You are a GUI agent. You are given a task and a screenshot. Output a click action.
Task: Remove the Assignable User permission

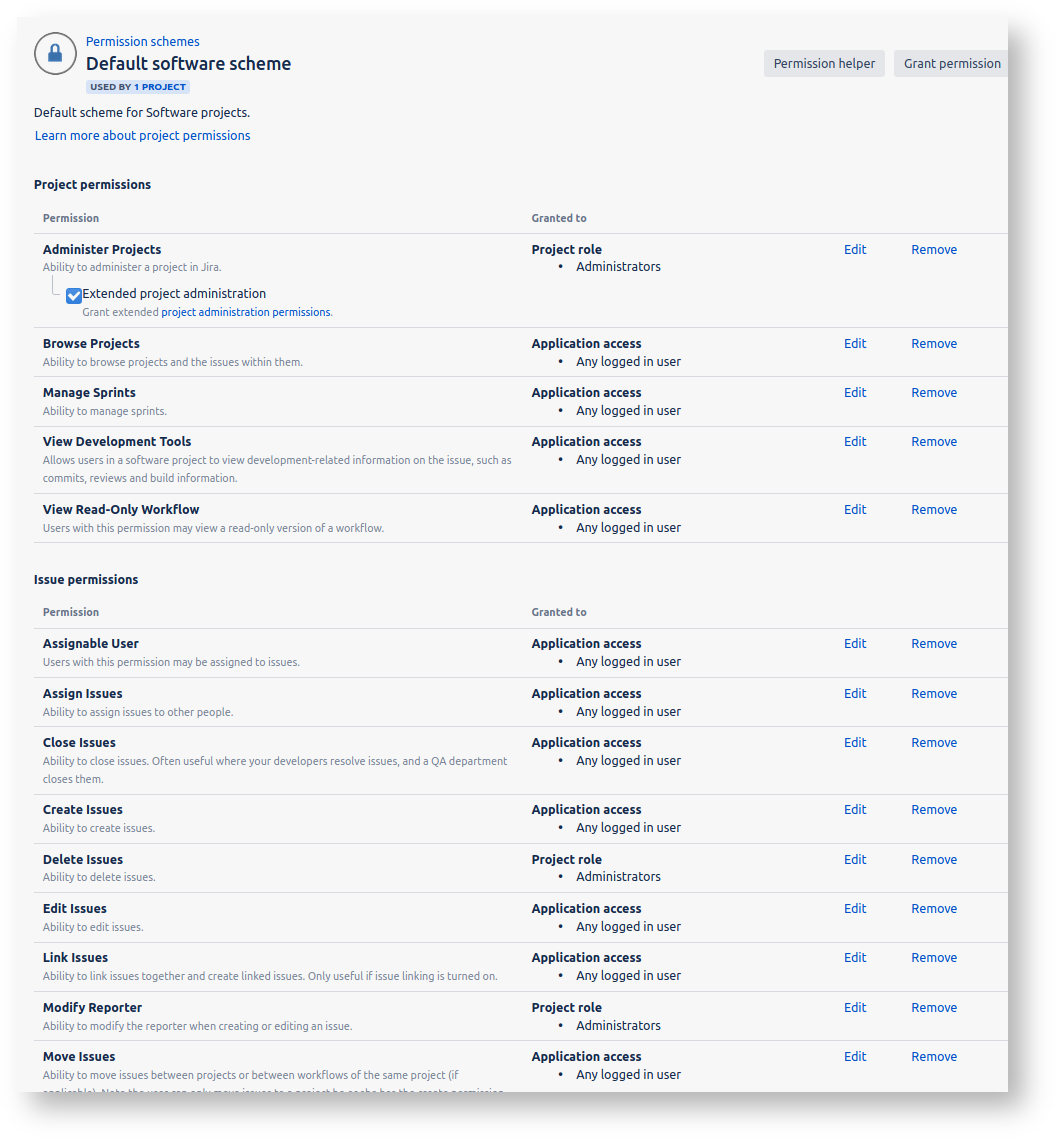(x=933, y=644)
